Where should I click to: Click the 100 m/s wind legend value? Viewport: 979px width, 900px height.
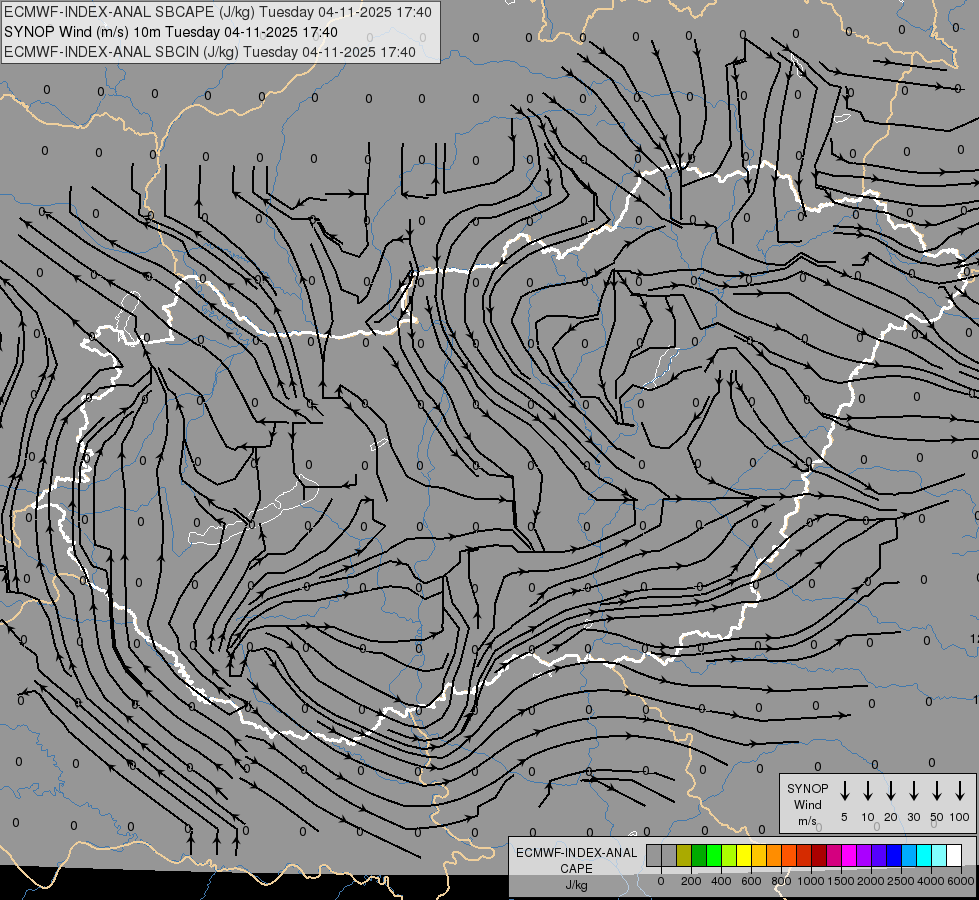[x=960, y=817]
